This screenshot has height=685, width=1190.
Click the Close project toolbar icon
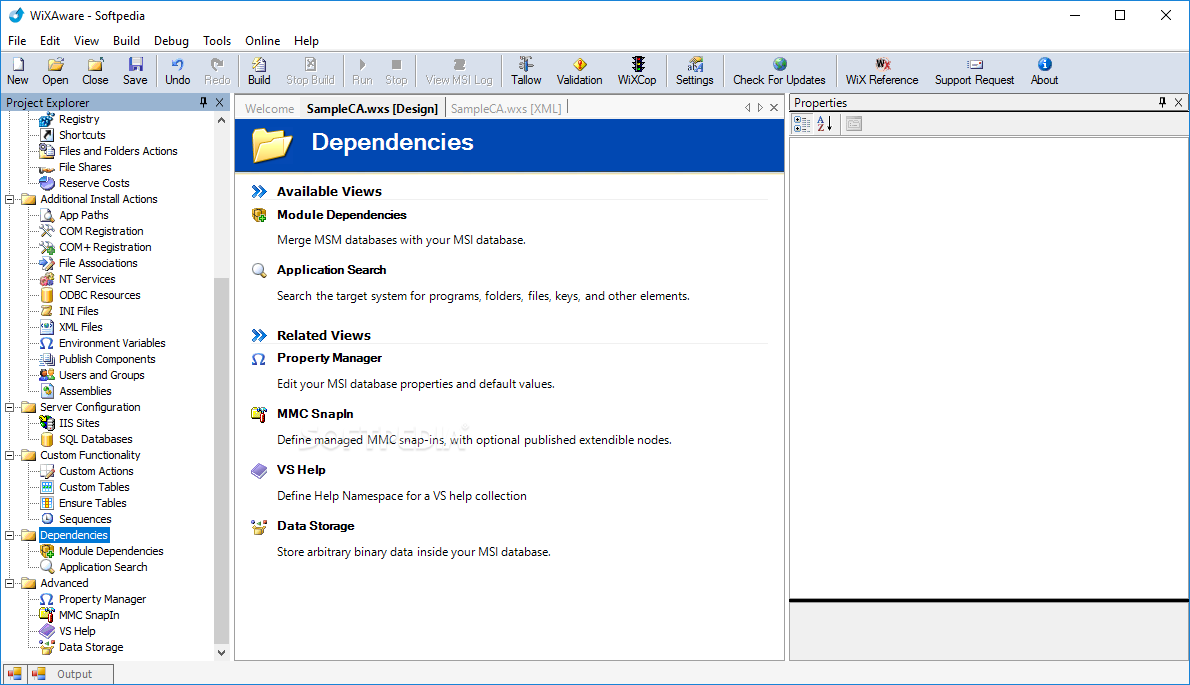coord(95,71)
